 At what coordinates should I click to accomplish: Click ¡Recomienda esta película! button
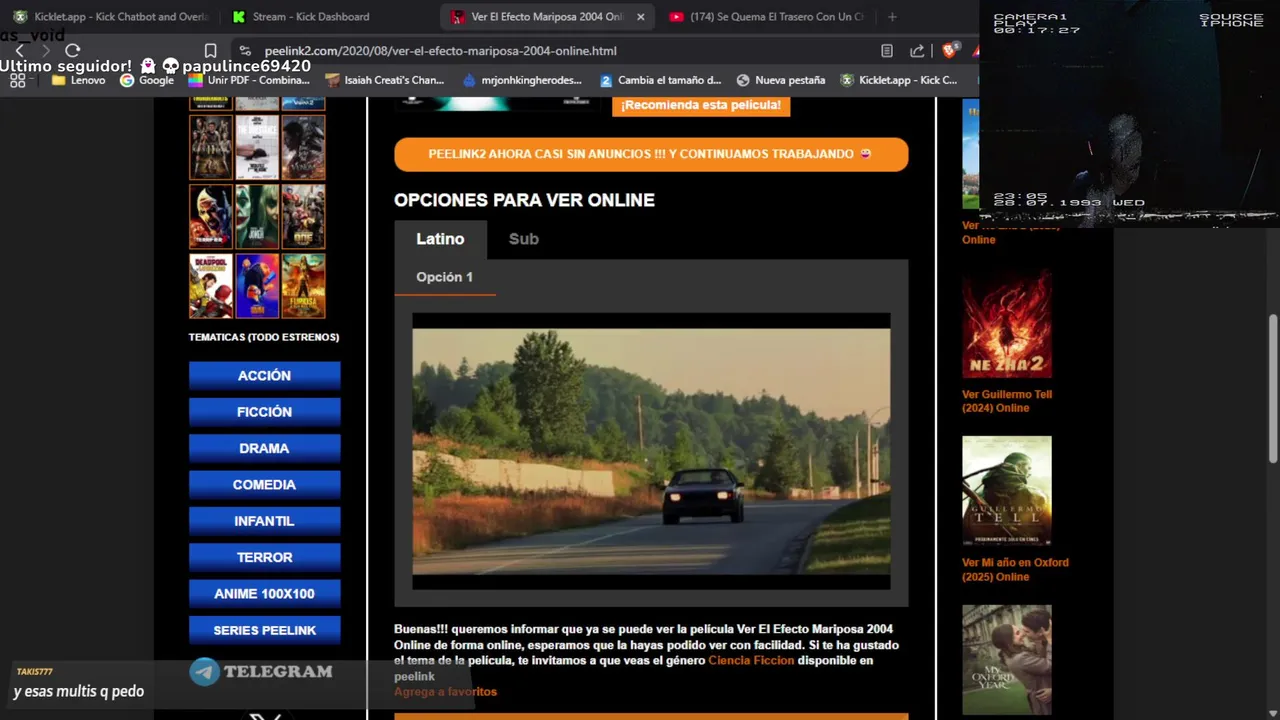[701, 105]
